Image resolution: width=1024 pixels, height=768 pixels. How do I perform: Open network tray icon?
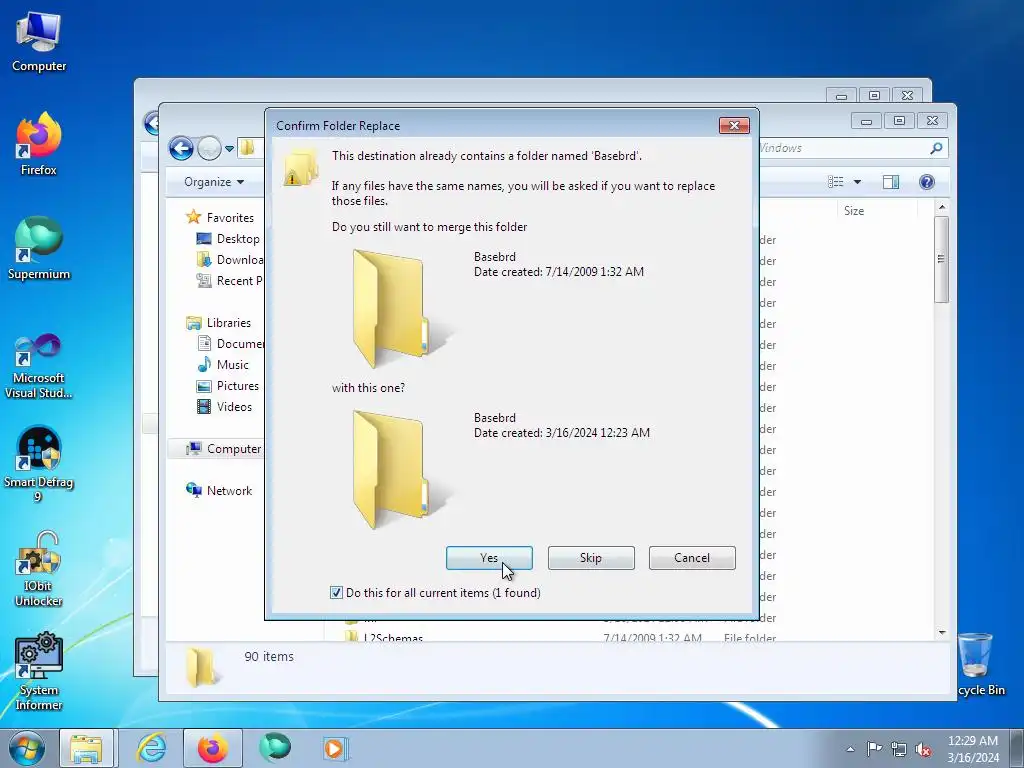click(x=899, y=749)
